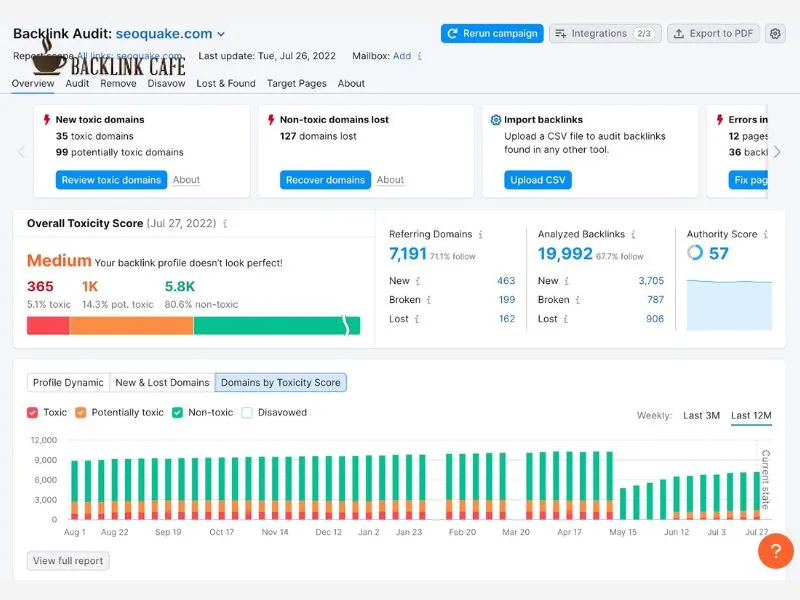Click the left carousel arrow for cards
800x600 pixels.
click(21, 152)
